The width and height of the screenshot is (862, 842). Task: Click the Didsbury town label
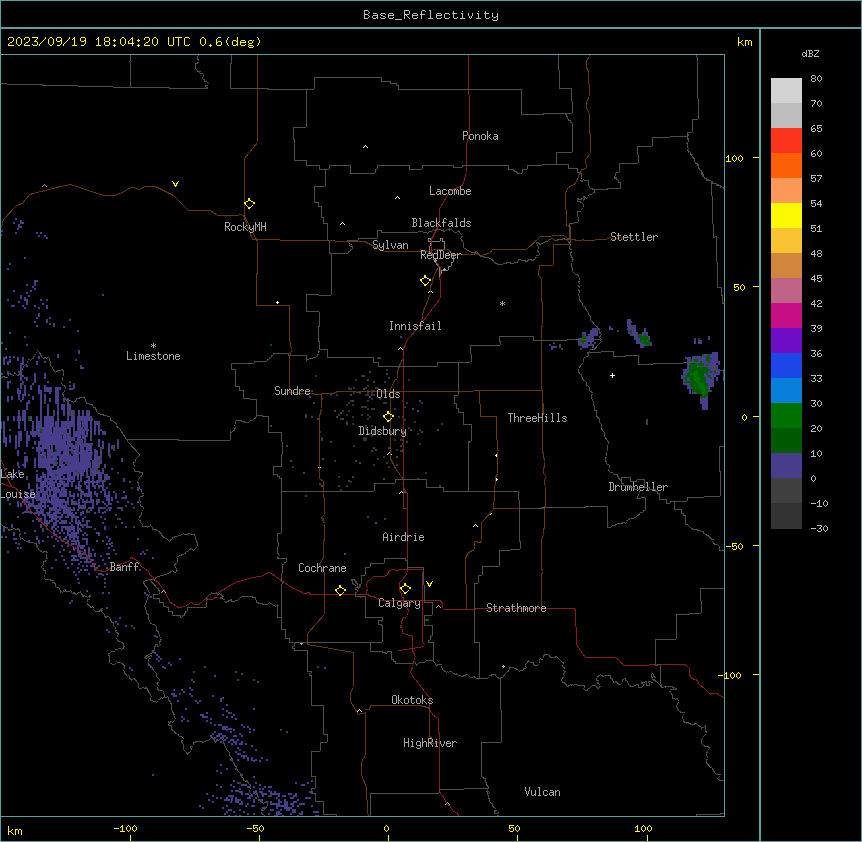coord(382,431)
